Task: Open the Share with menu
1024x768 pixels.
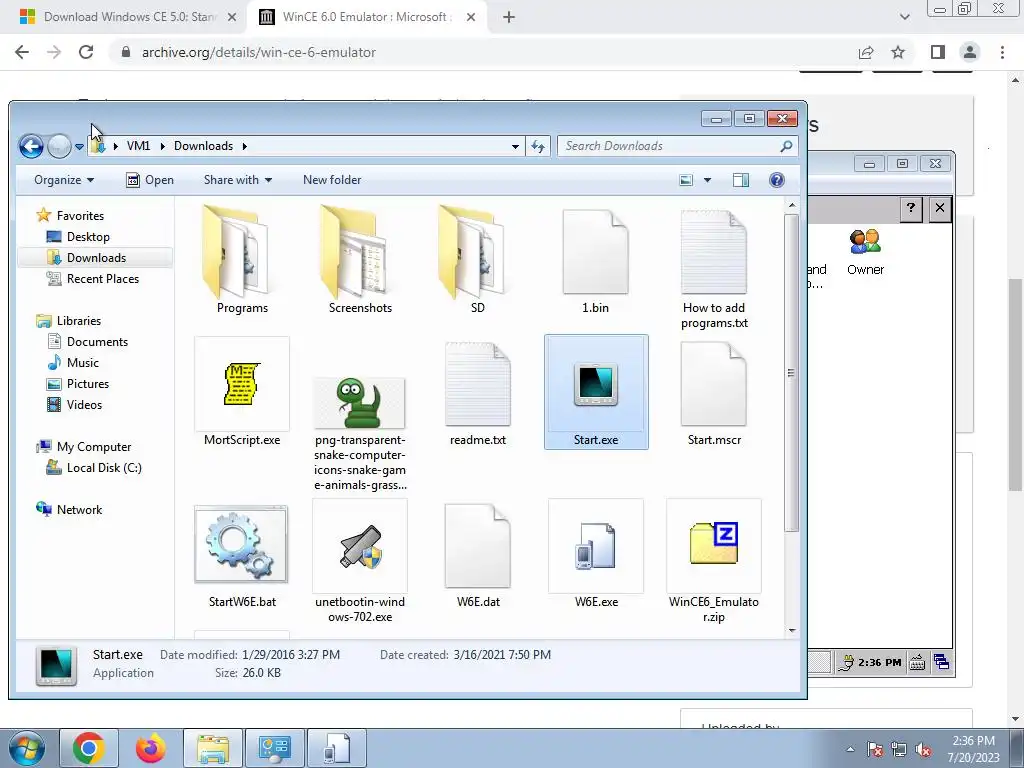Action: point(238,180)
